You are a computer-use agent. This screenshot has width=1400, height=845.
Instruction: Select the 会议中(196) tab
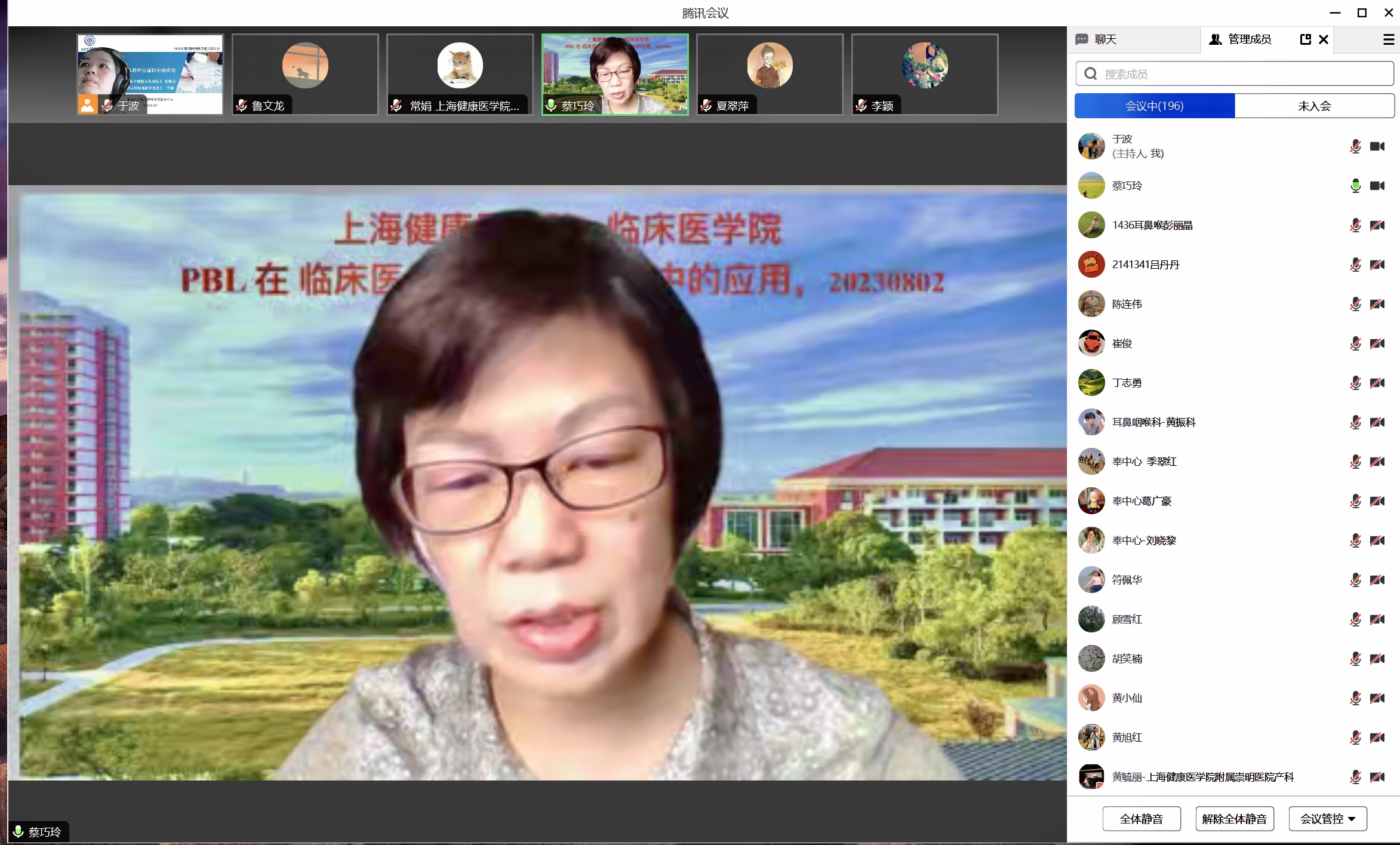[1154, 106]
